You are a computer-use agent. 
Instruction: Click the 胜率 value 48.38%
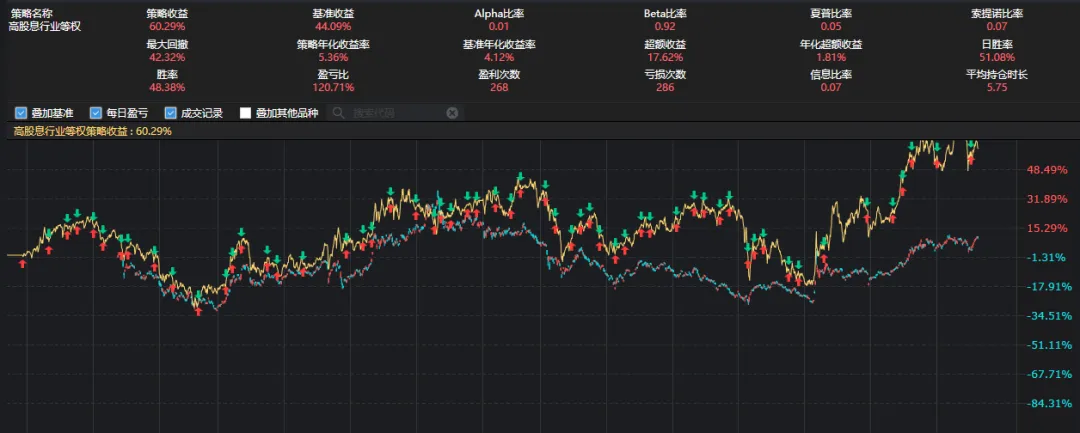pos(166,88)
